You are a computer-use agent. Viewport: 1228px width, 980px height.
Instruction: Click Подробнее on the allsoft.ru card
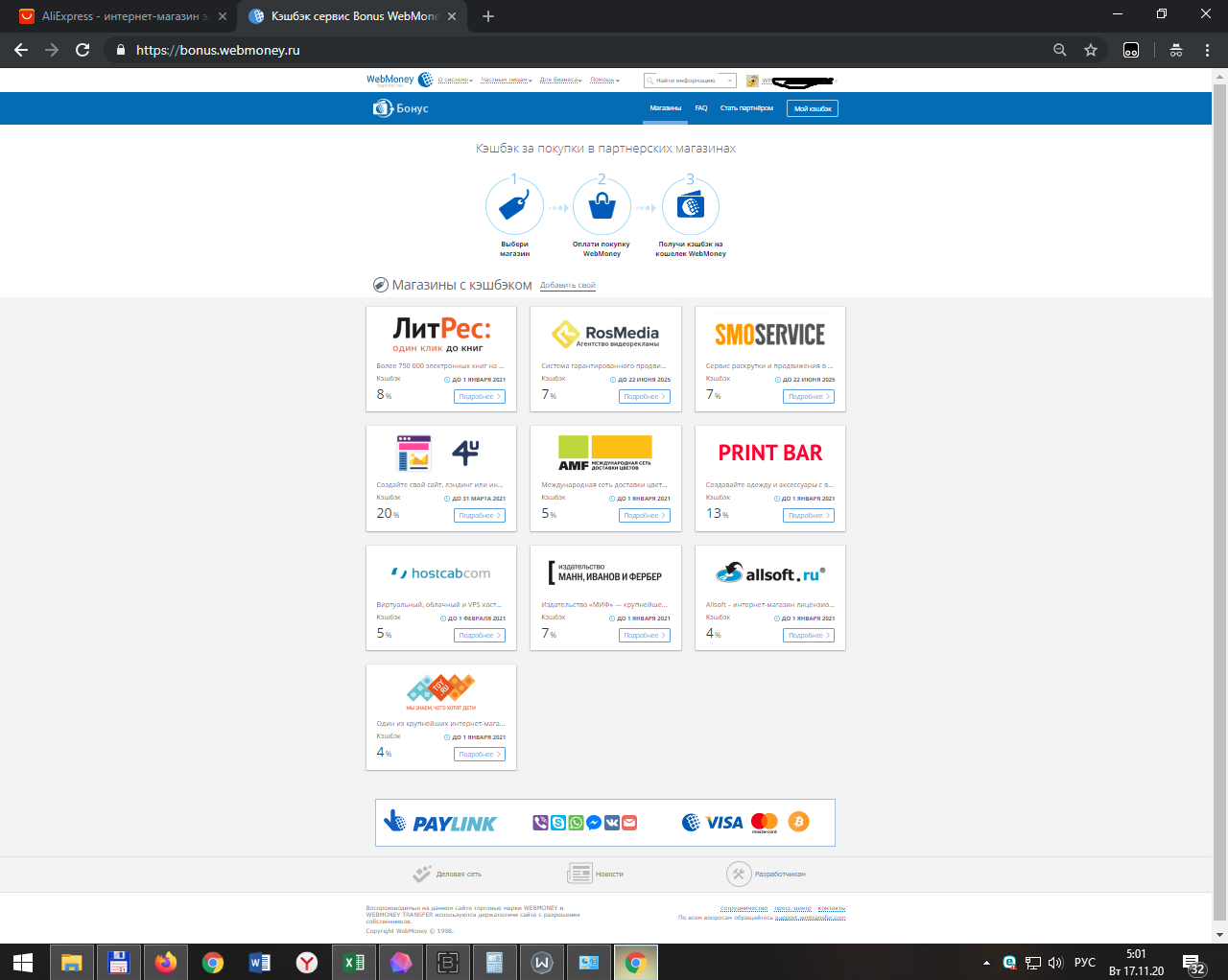click(x=809, y=635)
